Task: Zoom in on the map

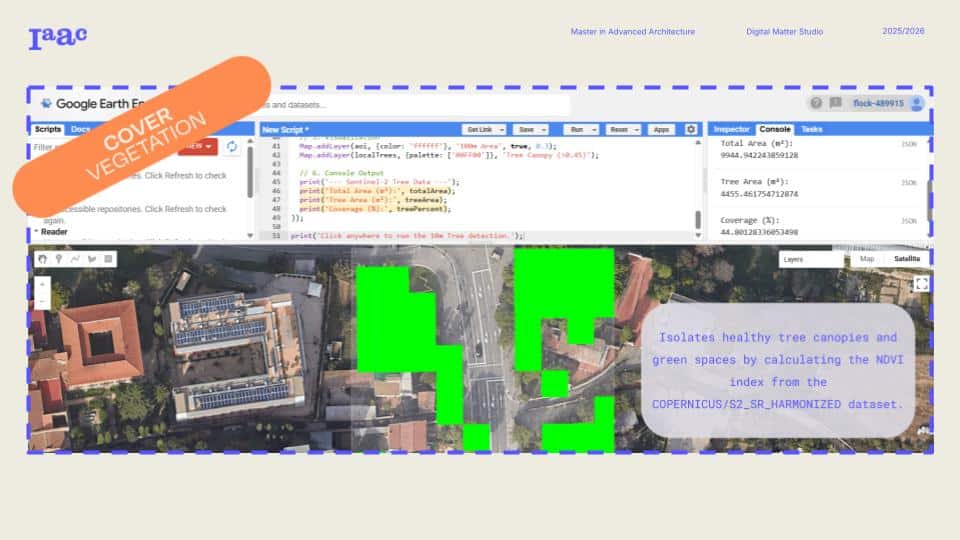Action: [x=42, y=283]
